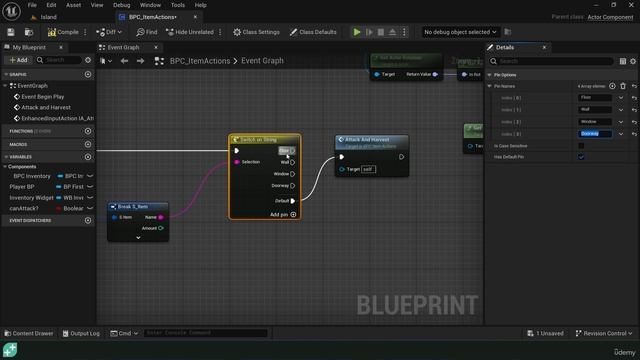Focus the Details search field
The width and height of the screenshot is (640, 360).
click(551, 61)
